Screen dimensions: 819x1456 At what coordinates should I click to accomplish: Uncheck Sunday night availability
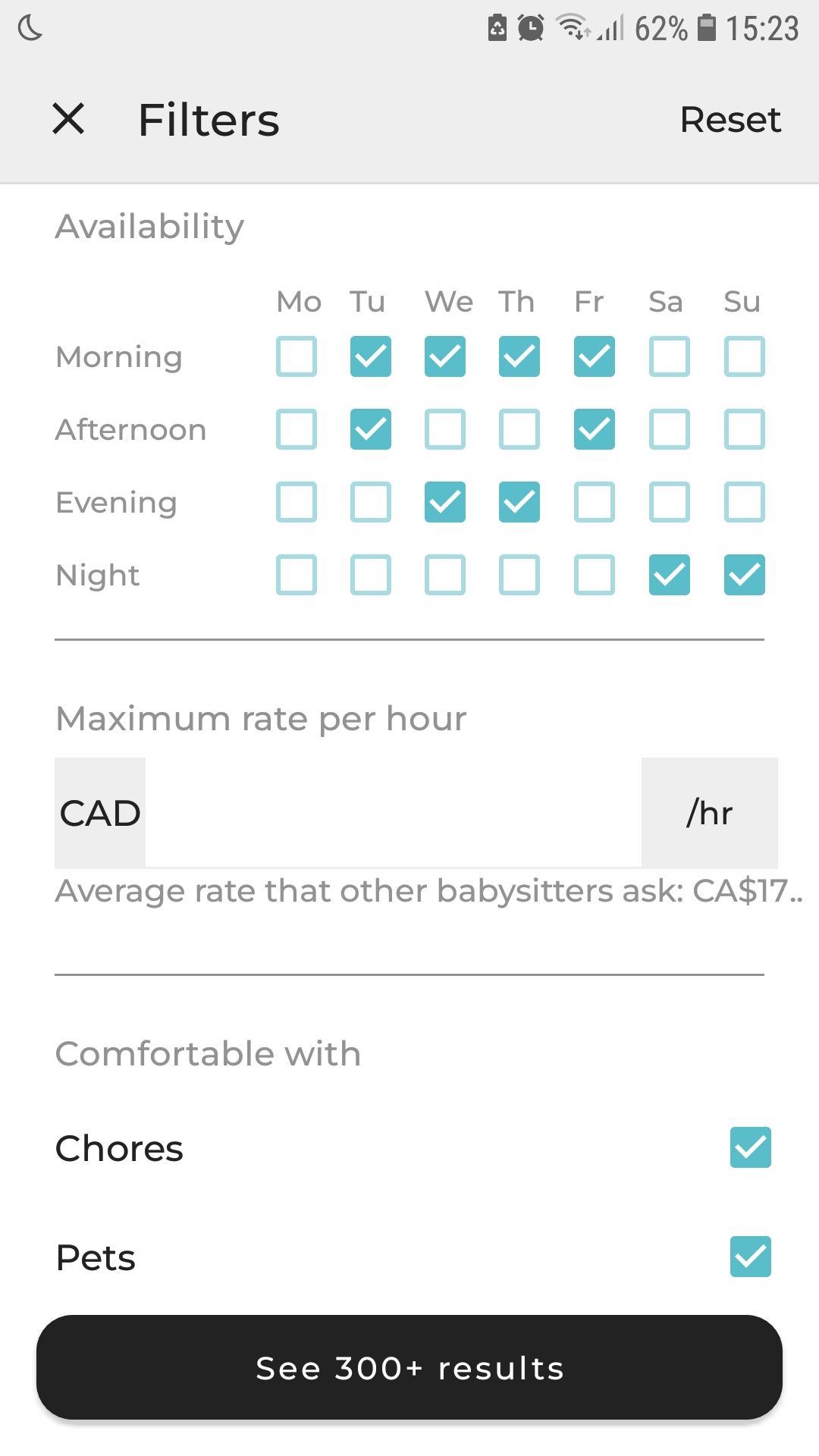[x=744, y=575]
